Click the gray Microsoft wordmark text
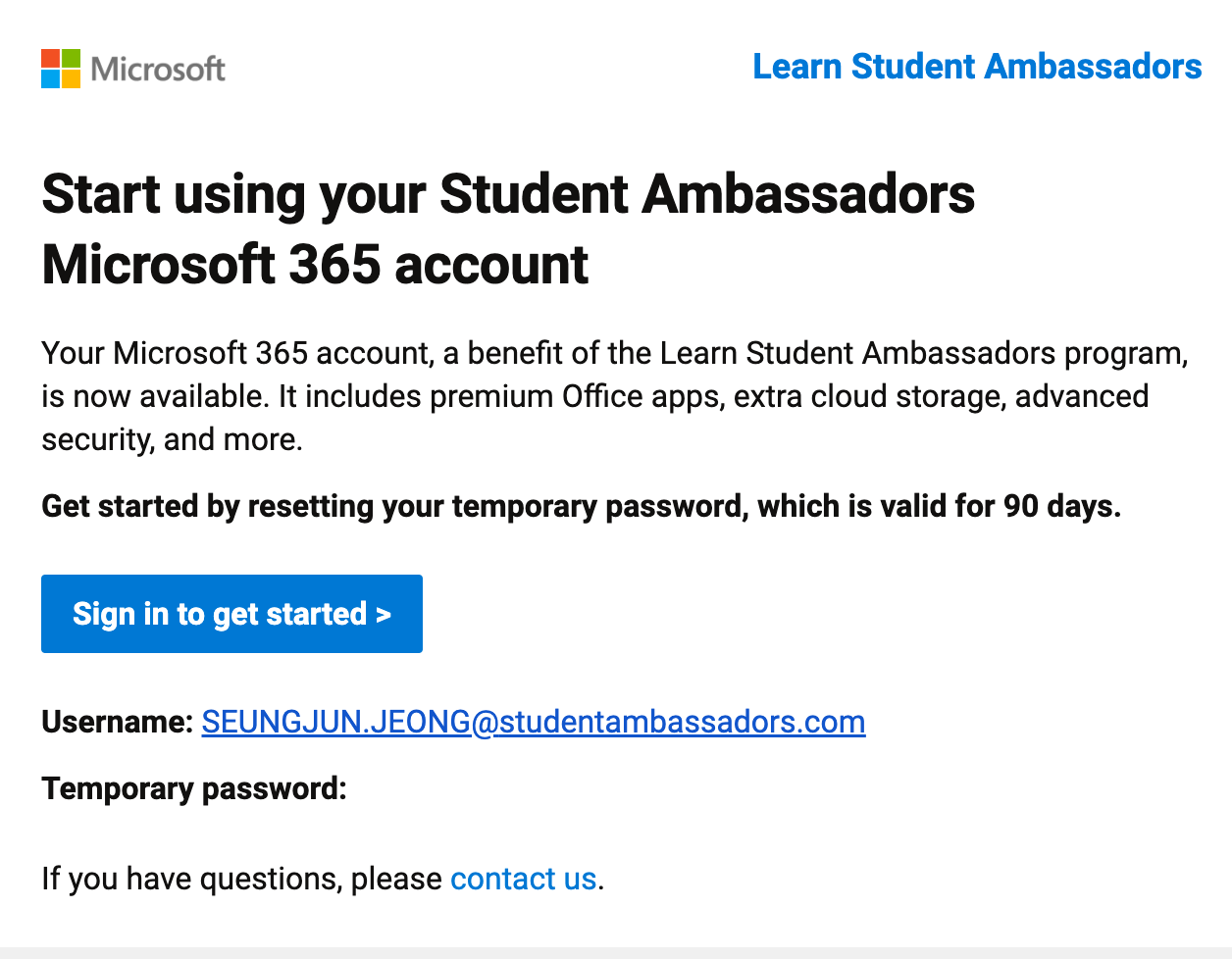1232x959 pixels. 158,70
